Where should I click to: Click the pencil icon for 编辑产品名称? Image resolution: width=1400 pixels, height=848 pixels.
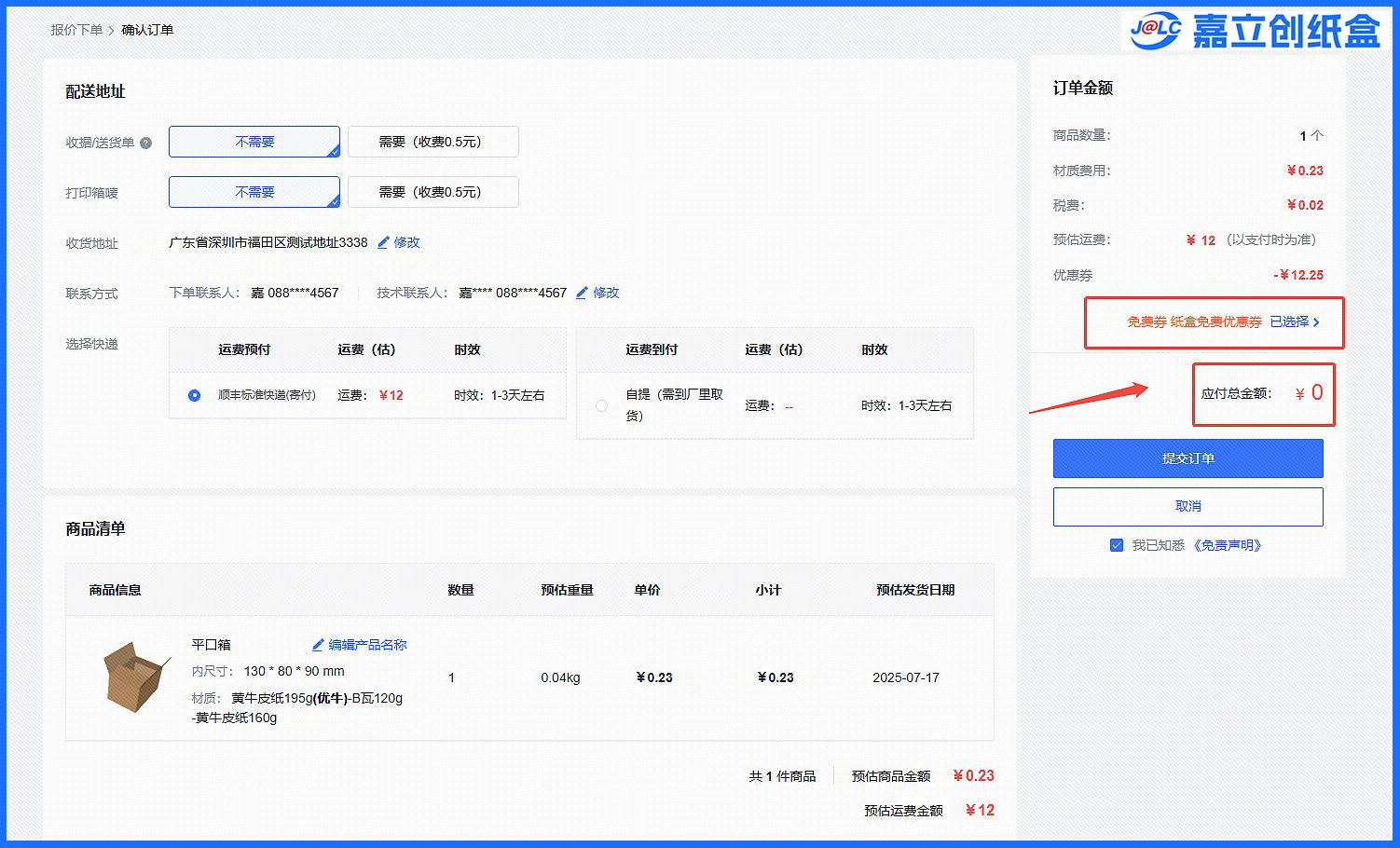318,645
